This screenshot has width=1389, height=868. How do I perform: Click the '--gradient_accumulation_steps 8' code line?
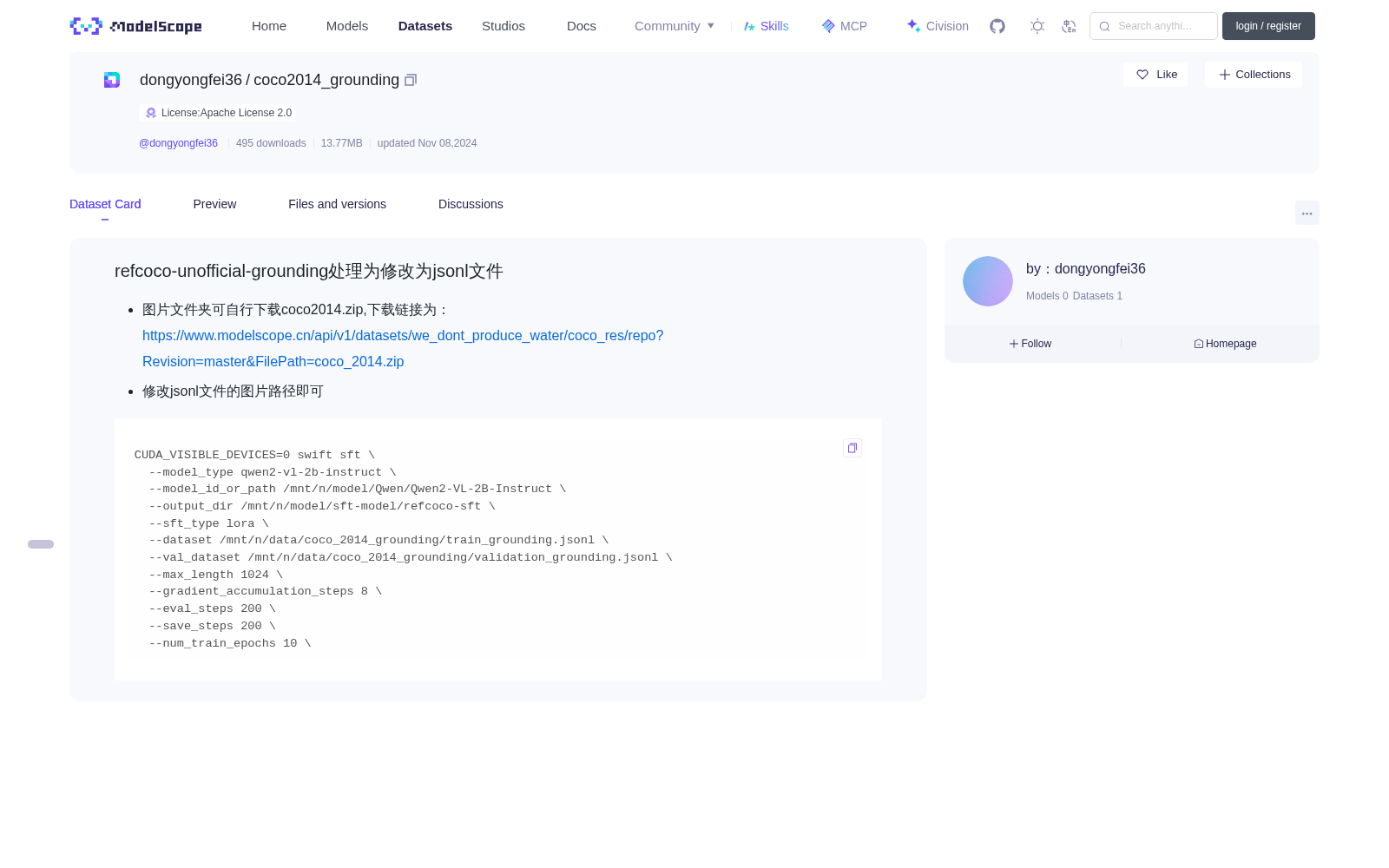[x=265, y=591]
